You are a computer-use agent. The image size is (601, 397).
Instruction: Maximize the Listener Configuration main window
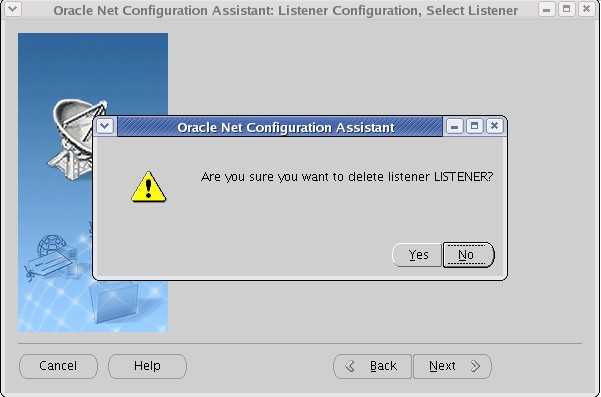[x=567, y=9]
